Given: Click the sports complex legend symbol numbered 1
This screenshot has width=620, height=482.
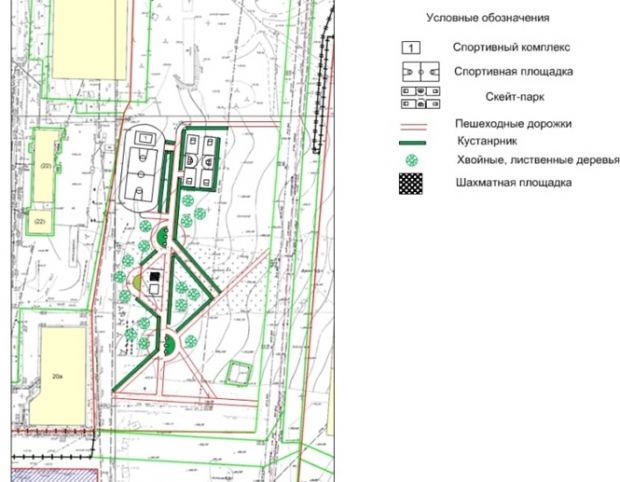Looking at the screenshot, I should pos(410,47).
